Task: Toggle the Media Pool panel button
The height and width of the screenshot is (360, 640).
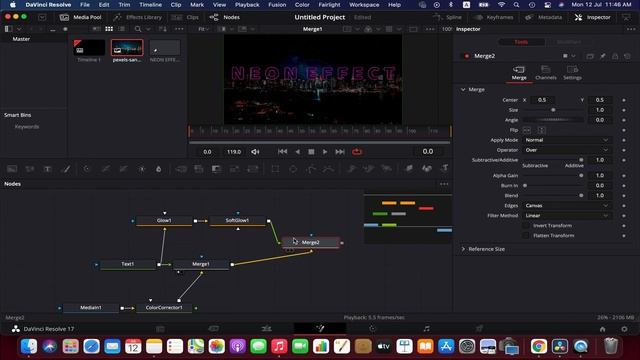Action: tap(80, 17)
